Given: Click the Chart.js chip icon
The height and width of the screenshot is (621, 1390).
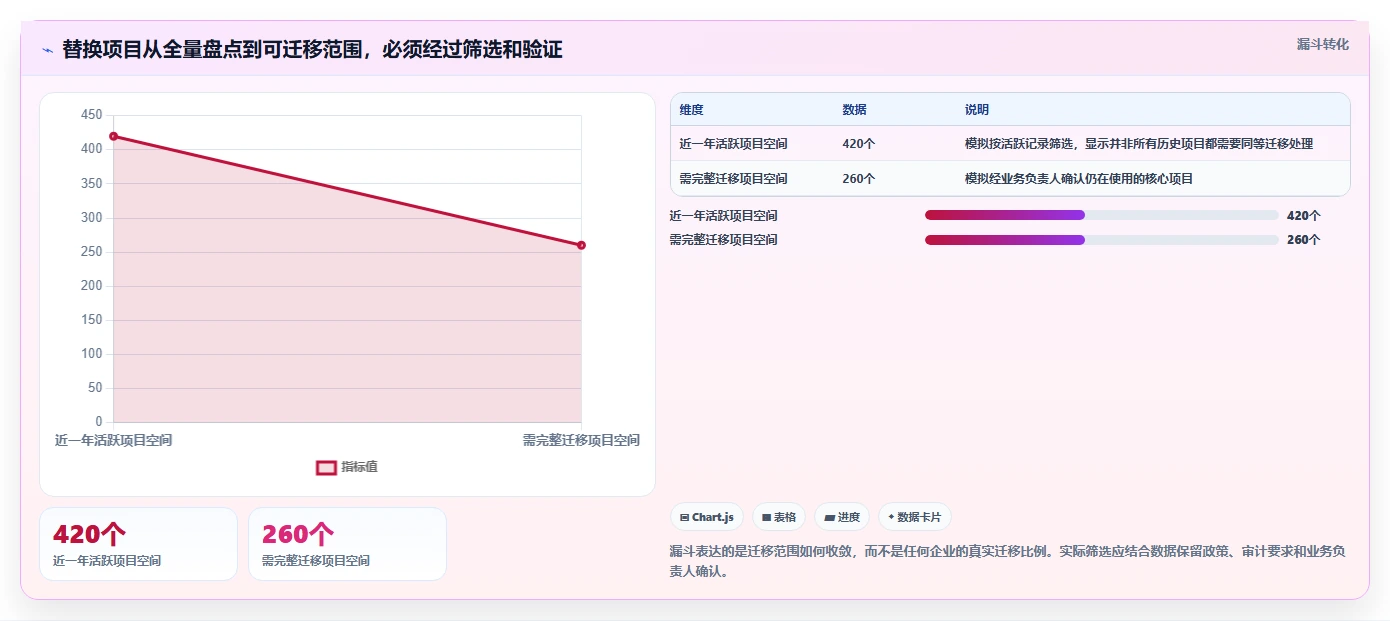Looking at the screenshot, I should tap(684, 517).
